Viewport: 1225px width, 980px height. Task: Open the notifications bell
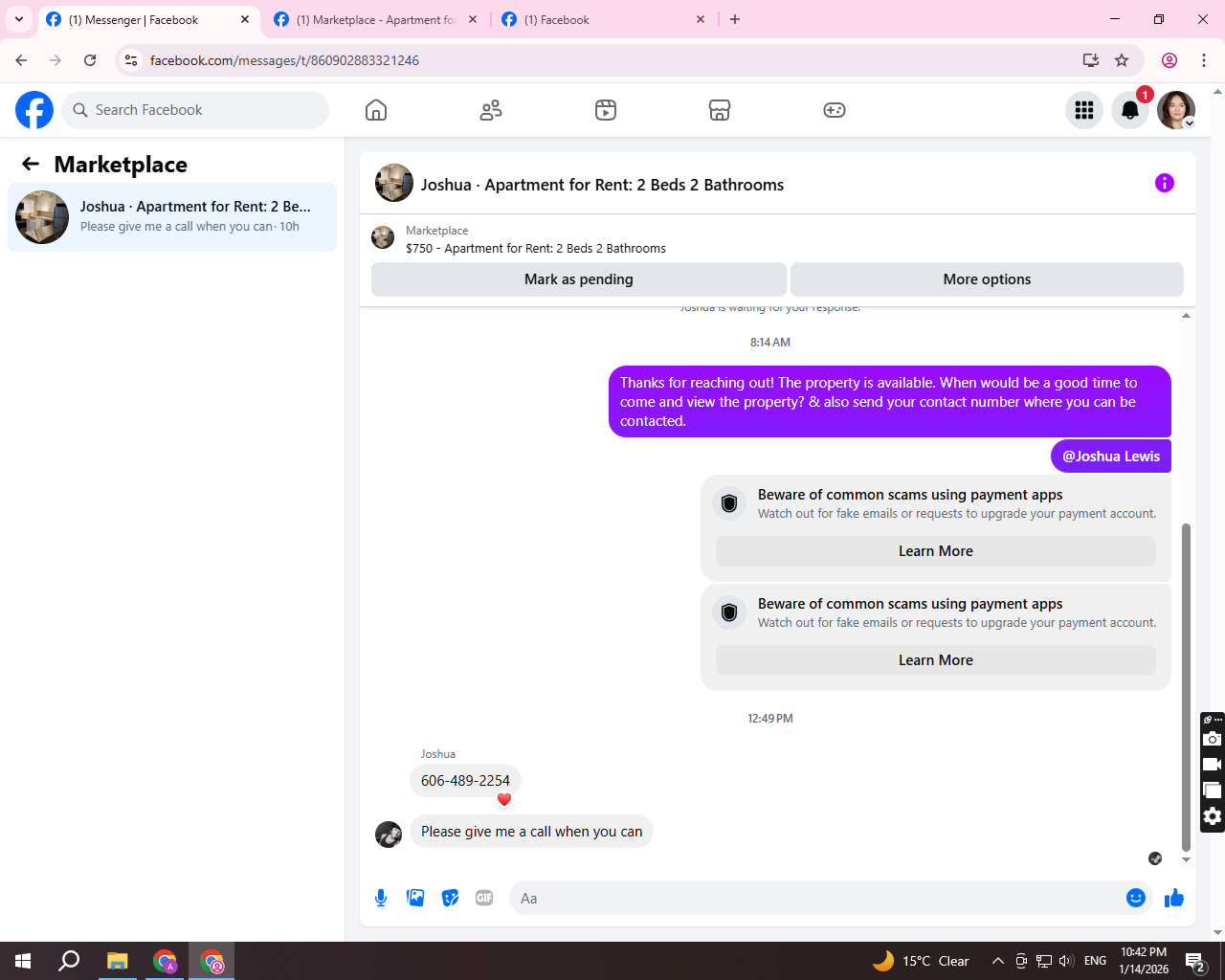[1130, 110]
